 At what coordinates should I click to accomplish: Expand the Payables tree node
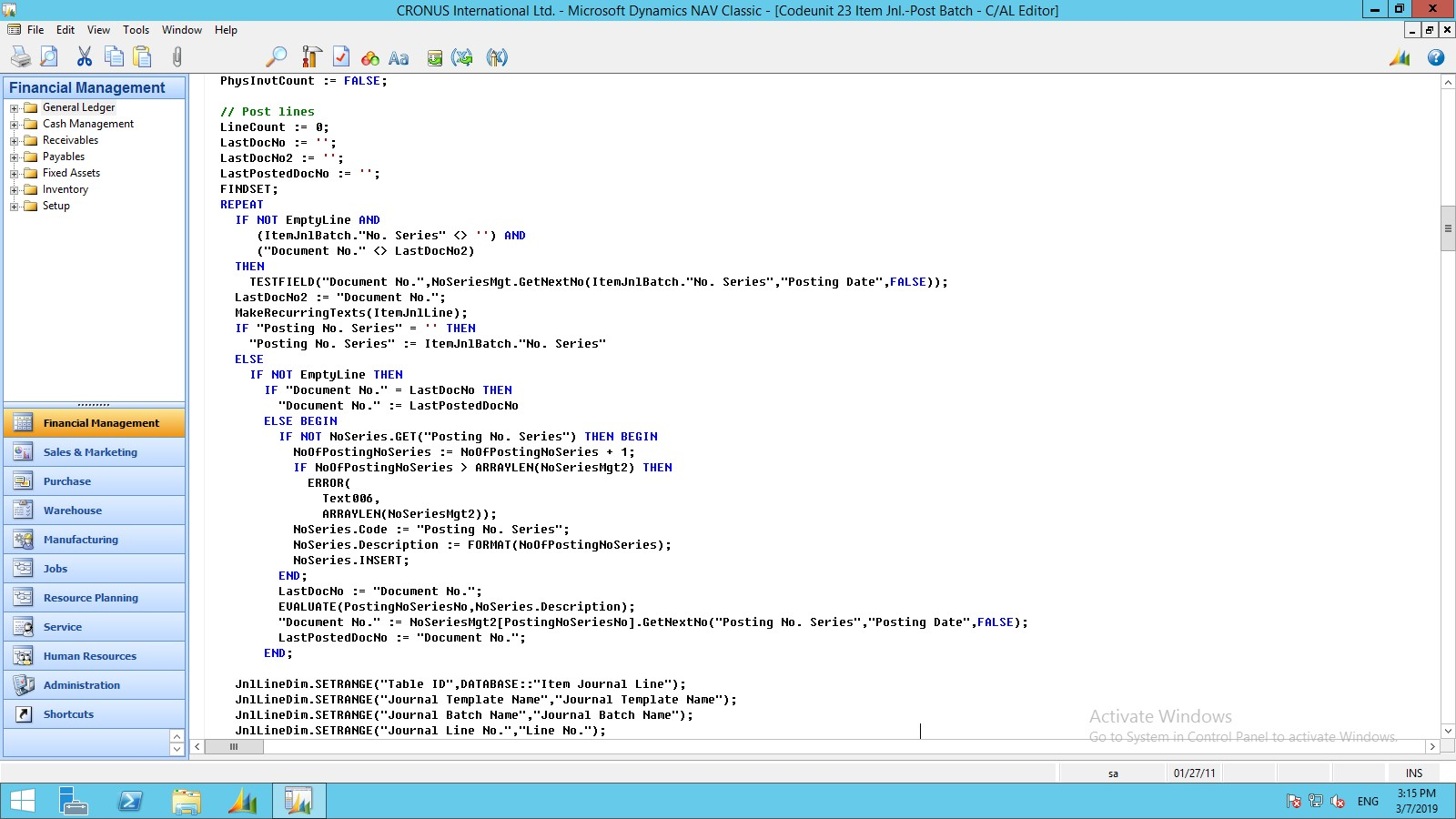coord(12,157)
